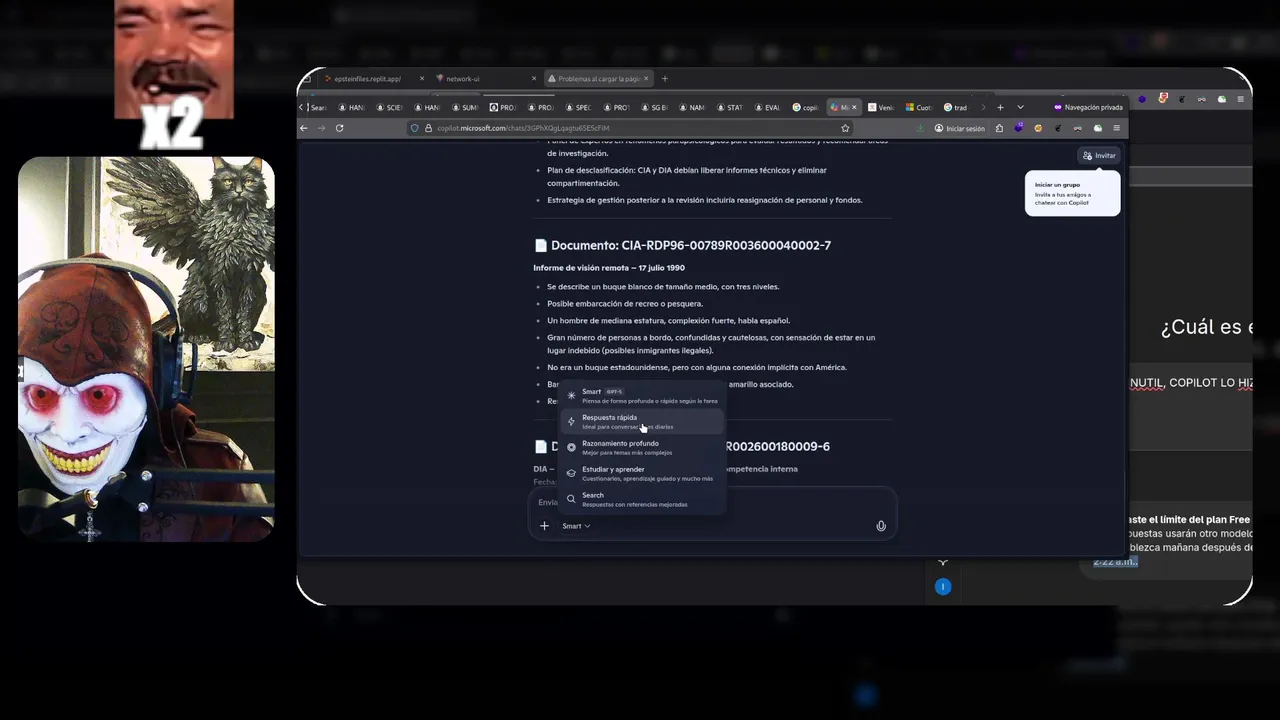This screenshot has height=720, width=1280.
Task: Click the browser forward arrow
Action: click(x=321, y=128)
